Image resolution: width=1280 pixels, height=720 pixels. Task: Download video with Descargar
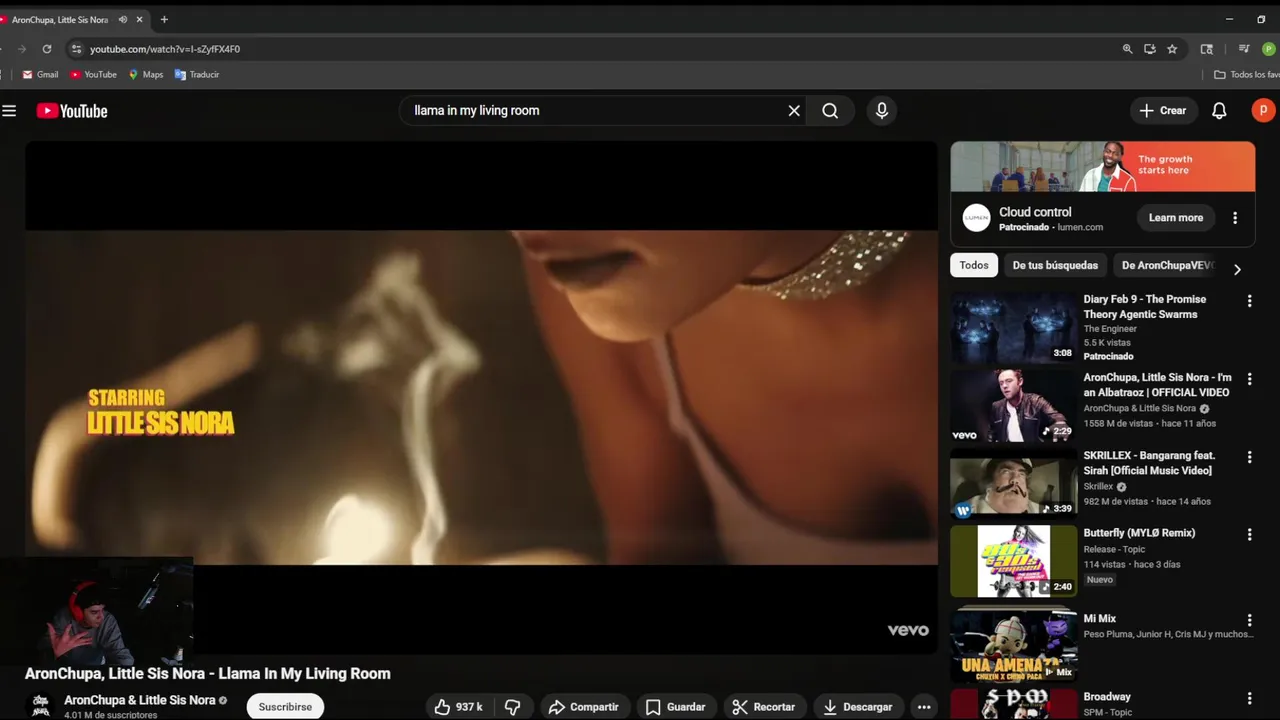tap(857, 707)
